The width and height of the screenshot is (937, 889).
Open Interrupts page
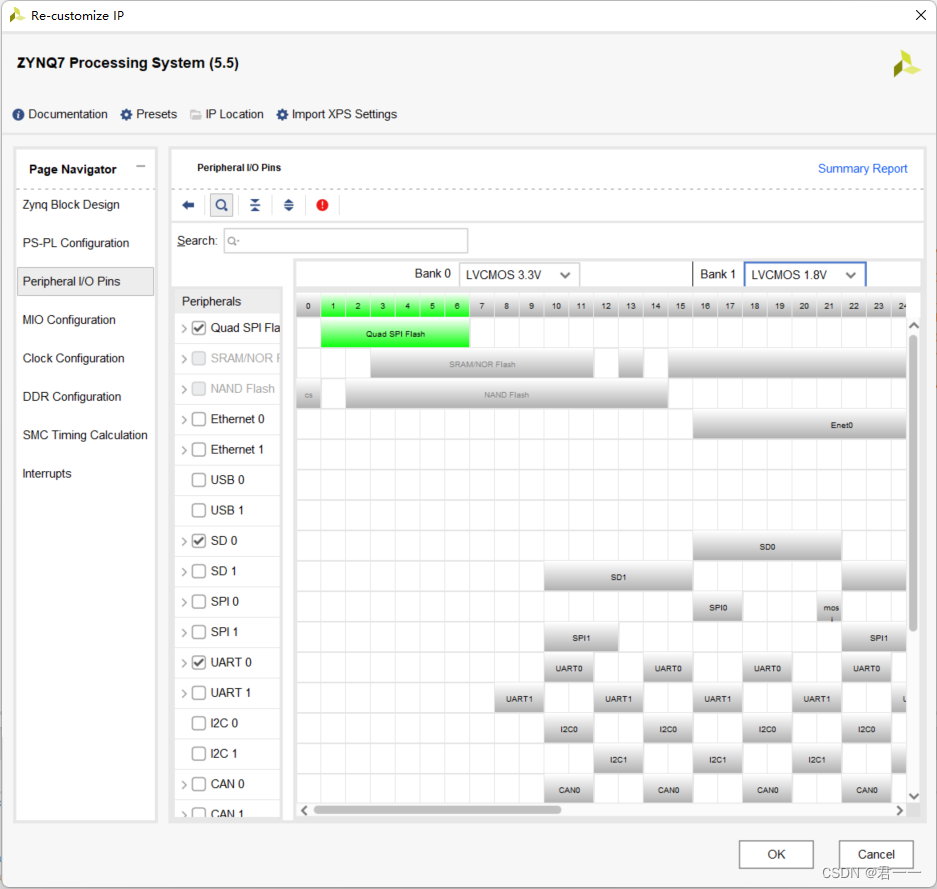pyautogui.click(x=47, y=474)
